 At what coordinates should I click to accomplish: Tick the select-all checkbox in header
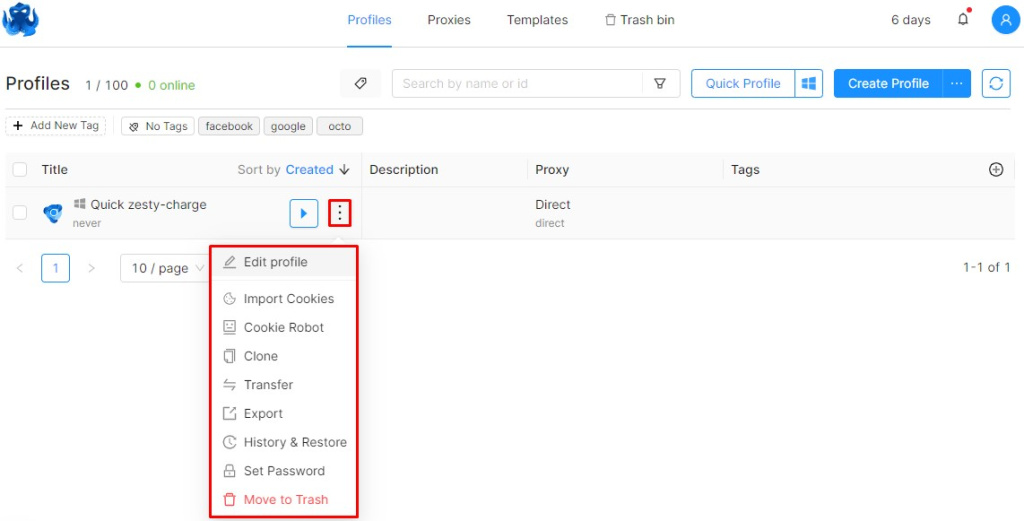(20, 170)
